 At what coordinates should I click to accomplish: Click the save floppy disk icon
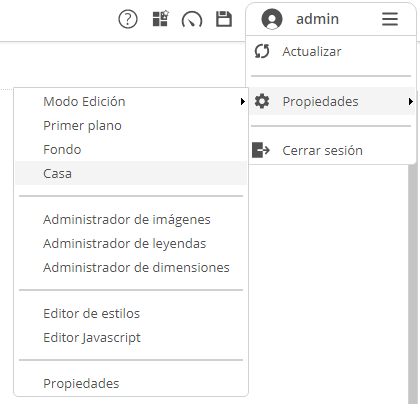tap(224, 19)
